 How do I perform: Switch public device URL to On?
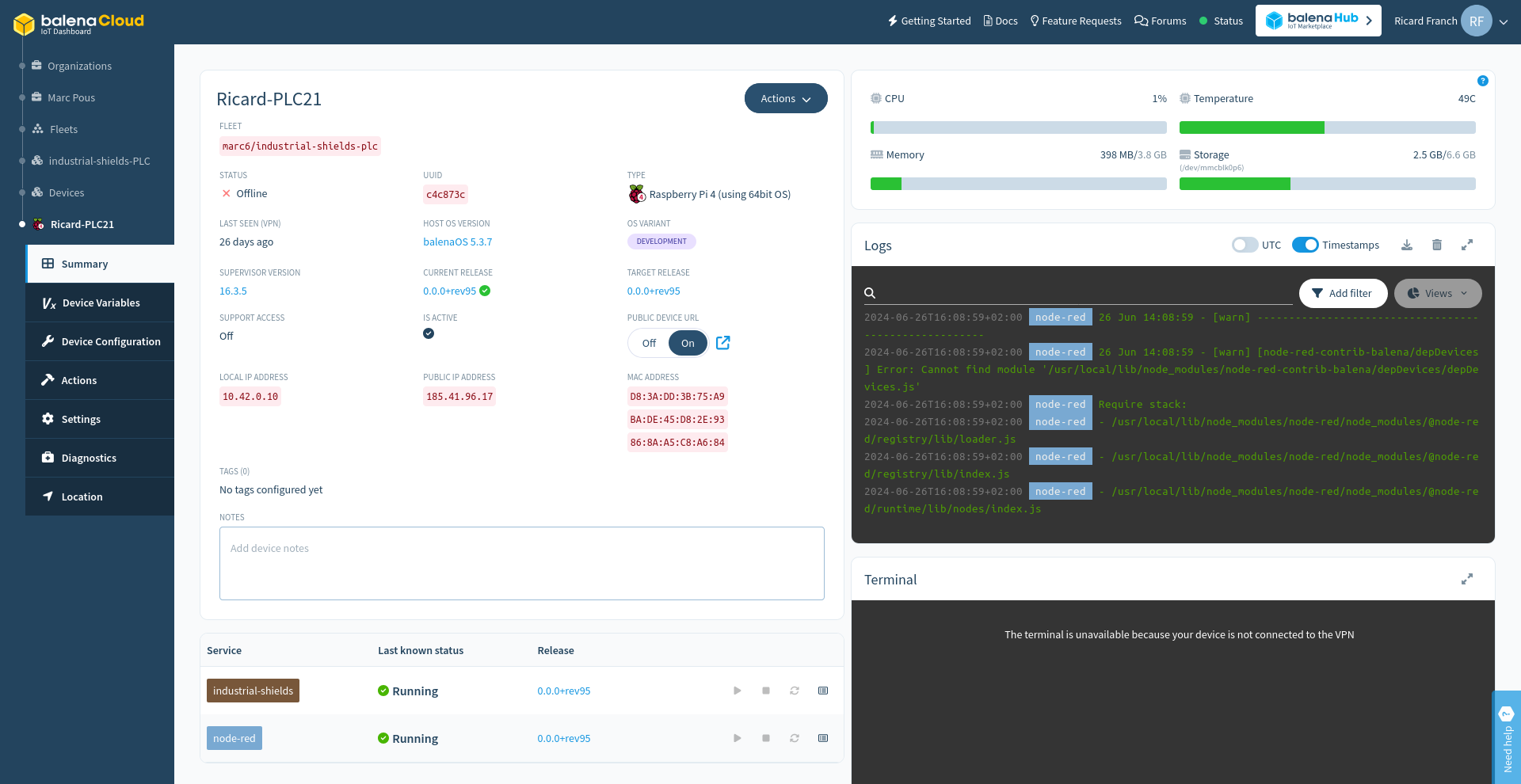point(688,343)
